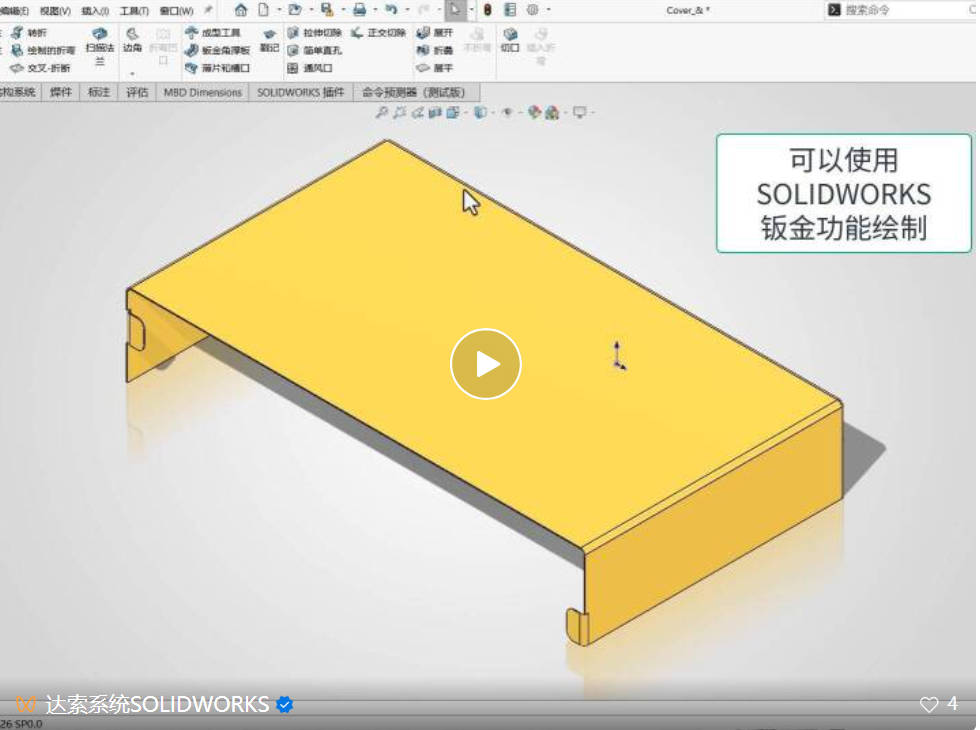This screenshot has width=980, height=730.
Task: Switch to the SOLIDWORKS 插件 tab
Action: click(301, 92)
